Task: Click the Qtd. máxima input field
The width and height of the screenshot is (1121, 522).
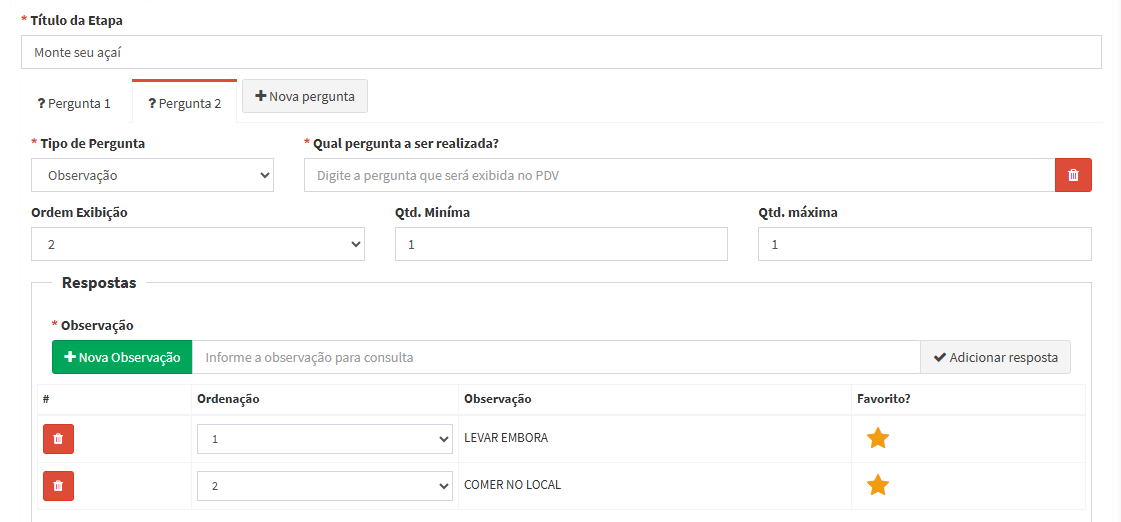Action: pos(924,244)
